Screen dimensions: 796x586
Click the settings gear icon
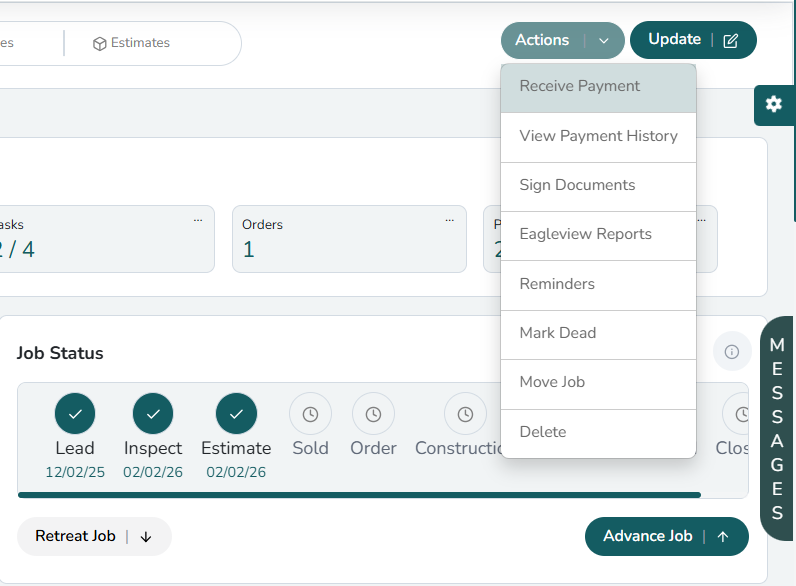(773, 104)
